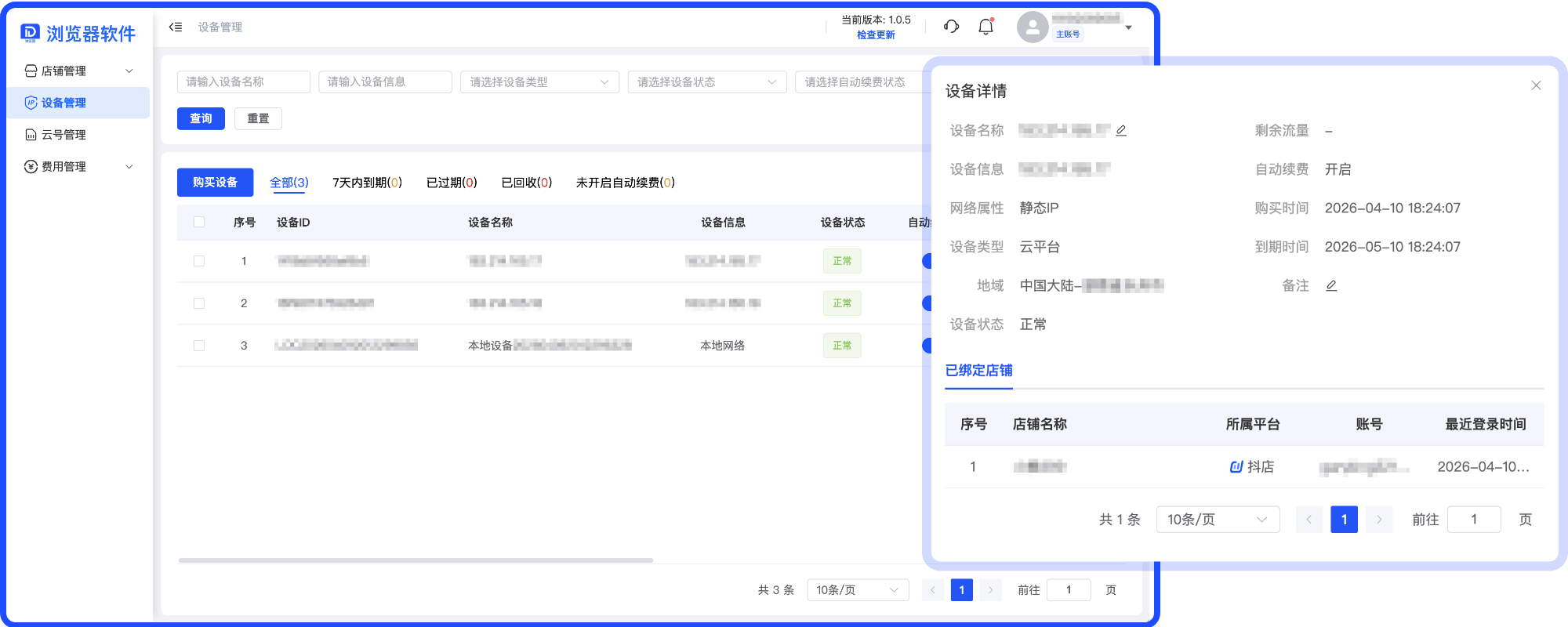Focus the 请输入设备信息 input field

point(385,82)
